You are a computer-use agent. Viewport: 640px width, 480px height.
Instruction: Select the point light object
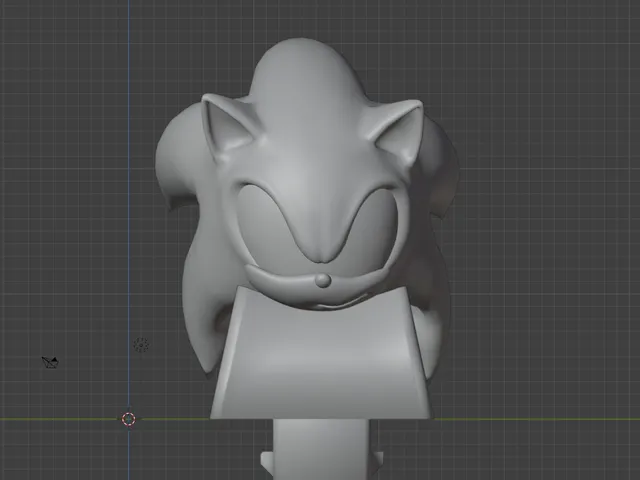coord(141,345)
